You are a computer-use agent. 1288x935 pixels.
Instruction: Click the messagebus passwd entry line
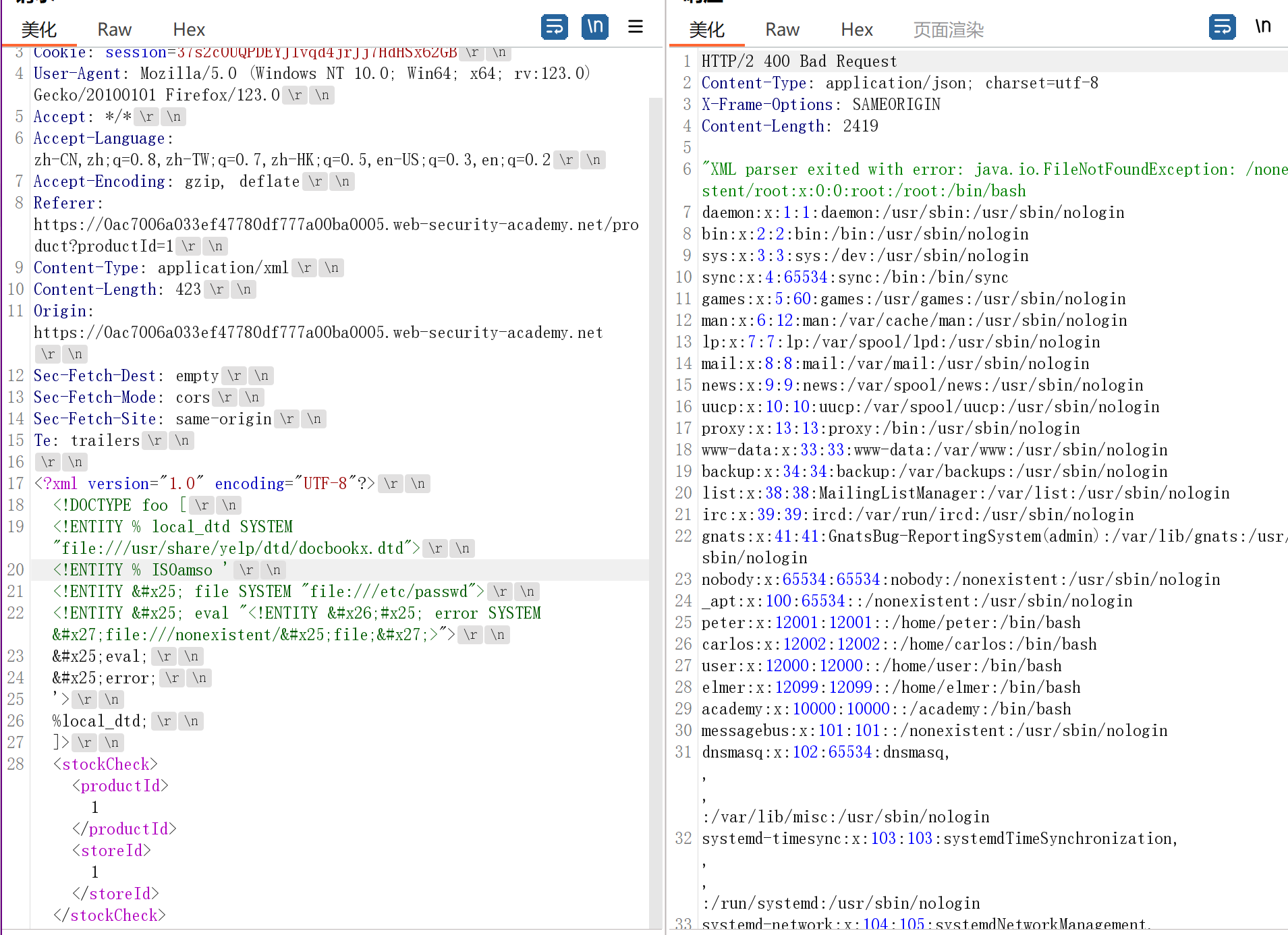934,731
